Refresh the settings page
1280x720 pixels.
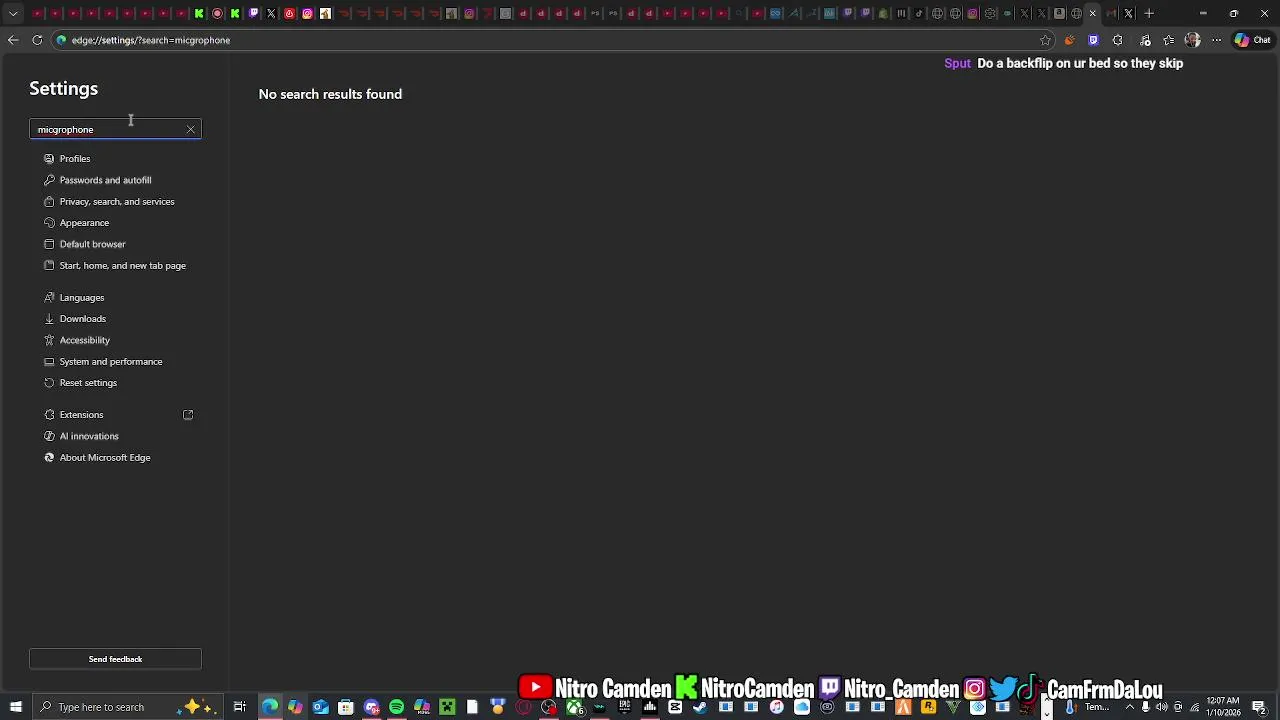37,40
